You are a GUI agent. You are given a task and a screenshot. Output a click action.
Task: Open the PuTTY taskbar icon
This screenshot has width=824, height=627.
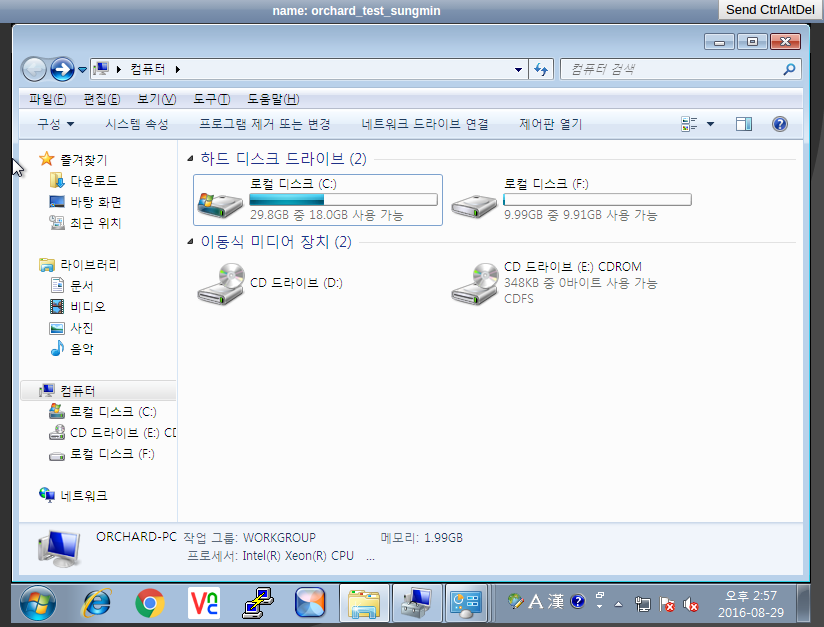point(258,603)
